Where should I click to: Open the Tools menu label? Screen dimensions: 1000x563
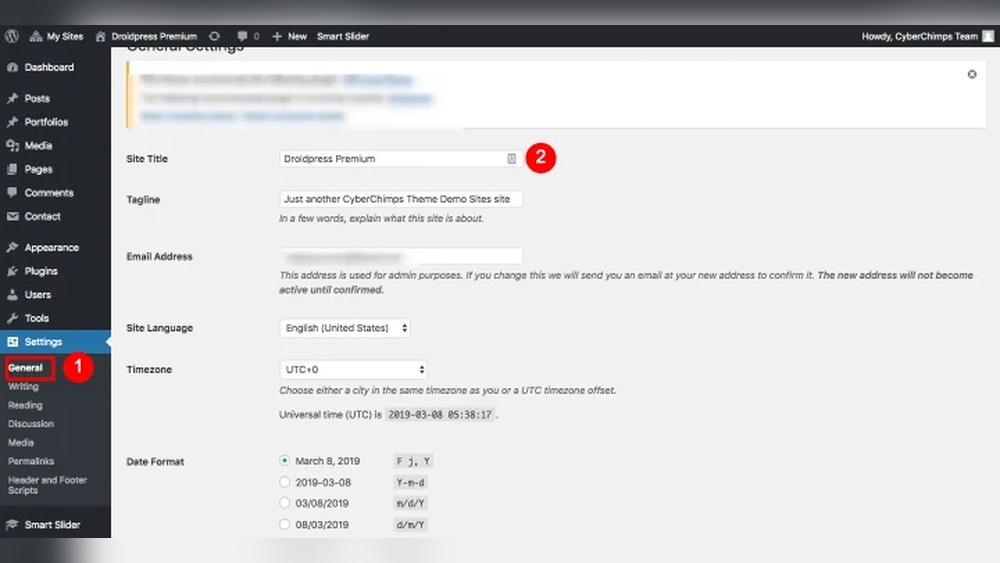point(36,318)
